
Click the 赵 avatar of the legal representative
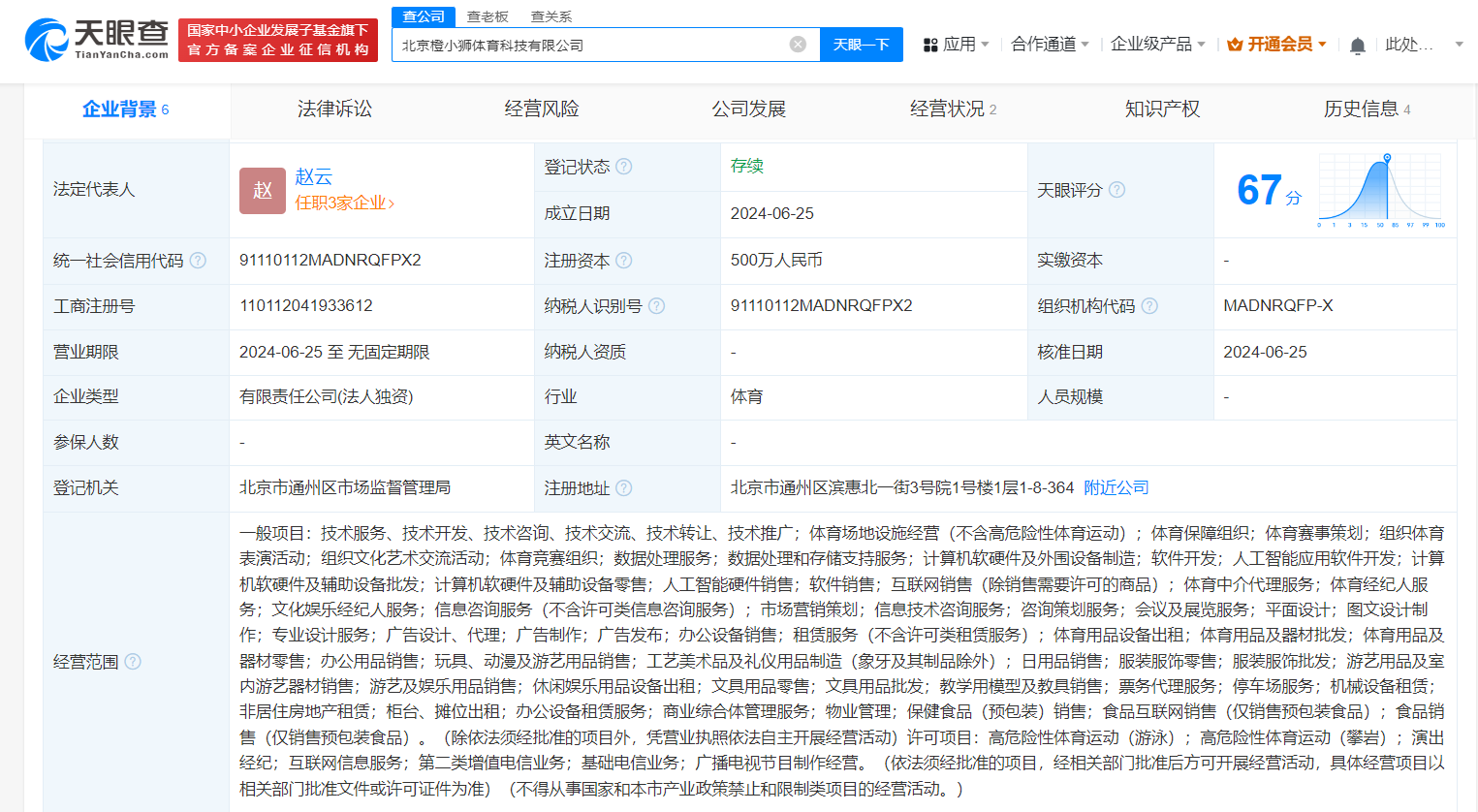262,190
